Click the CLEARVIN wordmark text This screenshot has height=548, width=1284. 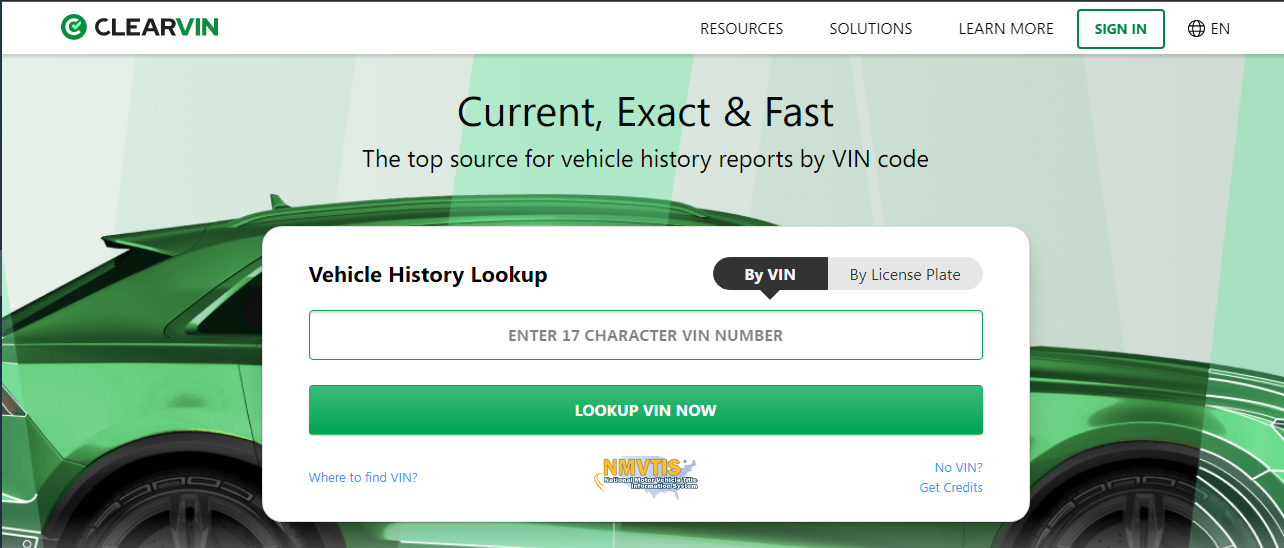156,28
